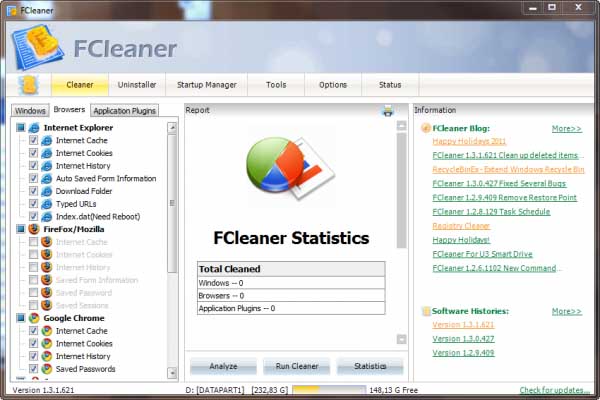Click the Firefox icon beside Firefox's Internet Cookies
Screen dimensions: 600x400
point(47,255)
